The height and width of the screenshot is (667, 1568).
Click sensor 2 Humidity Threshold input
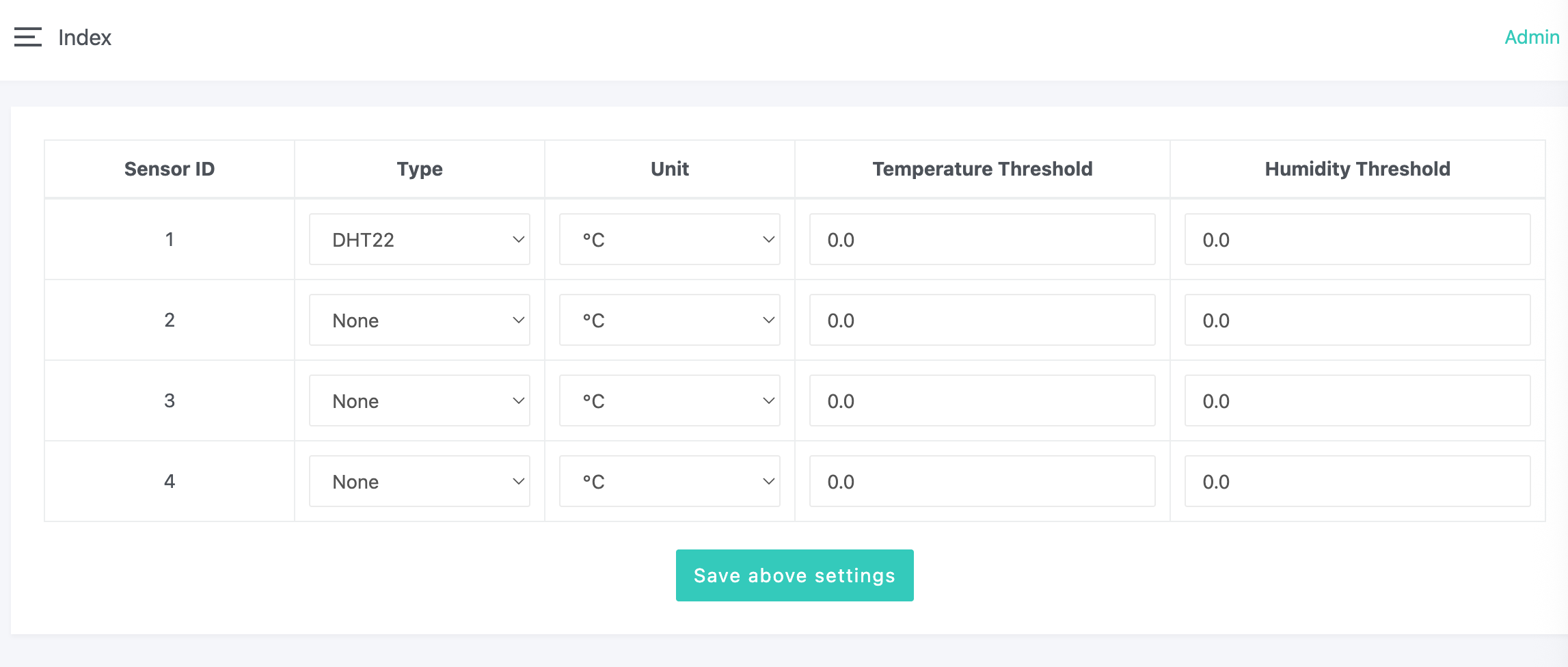point(1357,320)
